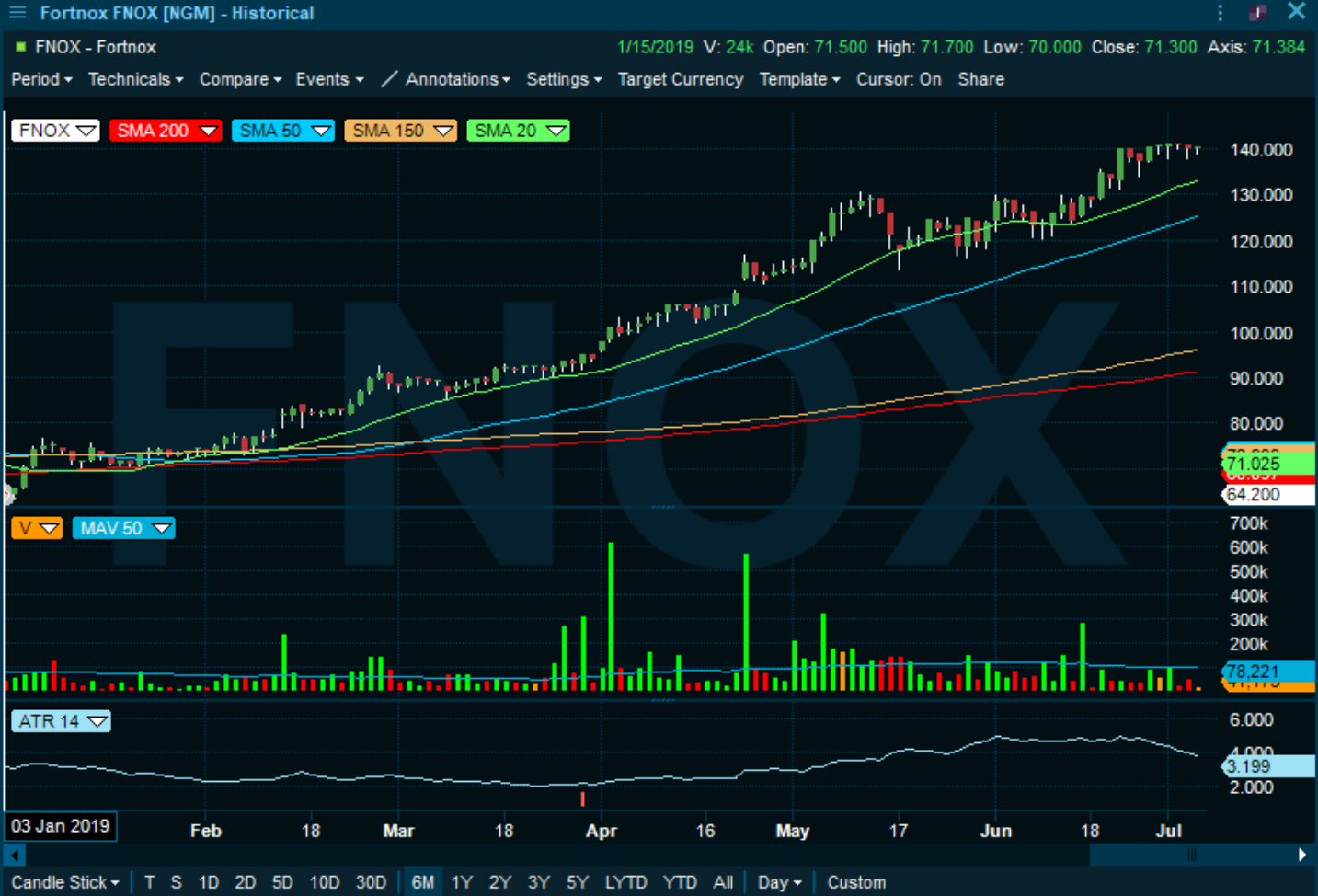Select the 5Y range button
Image resolution: width=1318 pixels, height=896 pixels.
pos(577,882)
